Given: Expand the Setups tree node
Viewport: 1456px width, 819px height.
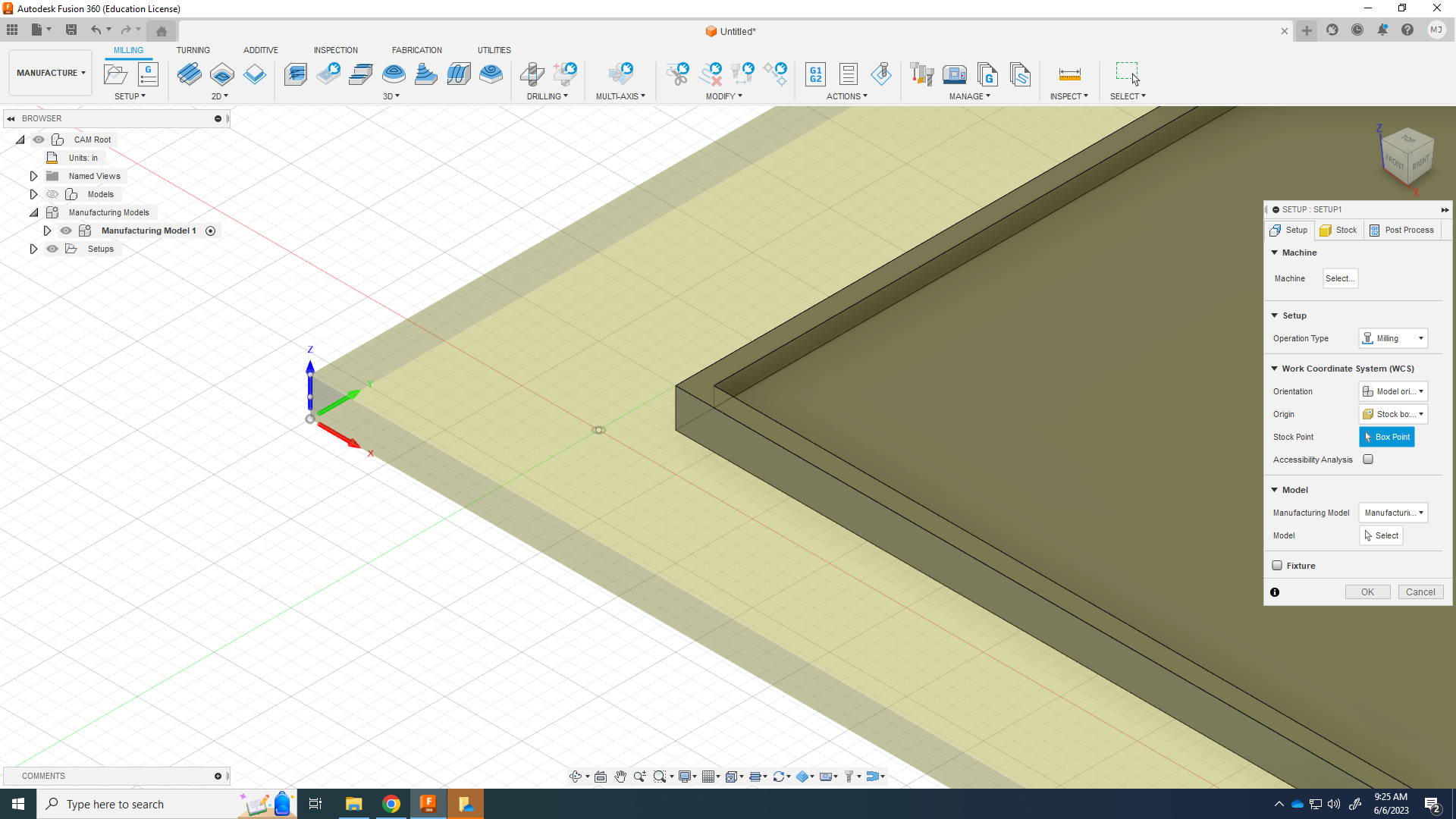Looking at the screenshot, I should [x=33, y=249].
